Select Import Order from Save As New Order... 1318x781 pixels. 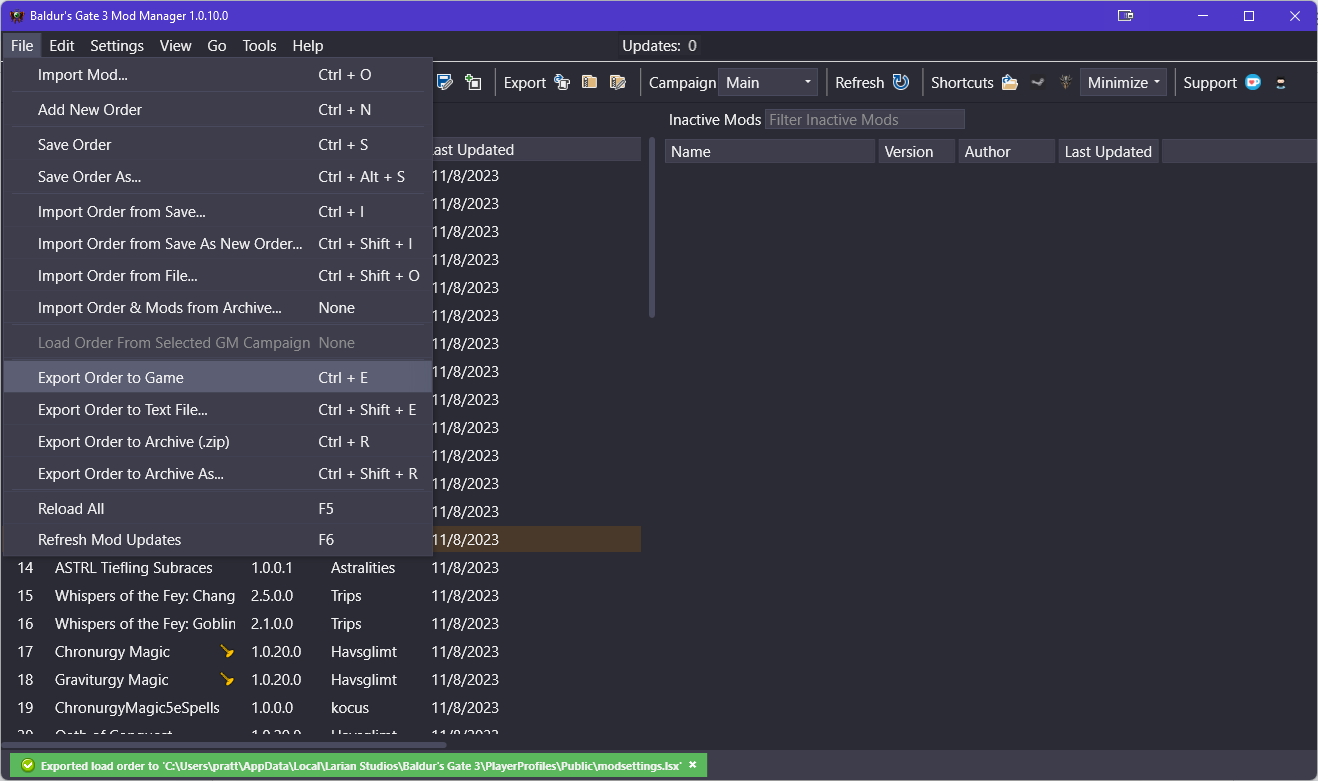(x=218, y=244)
